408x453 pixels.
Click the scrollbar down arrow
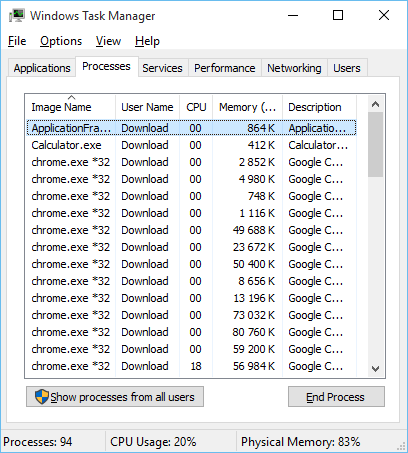coord(376,369)
